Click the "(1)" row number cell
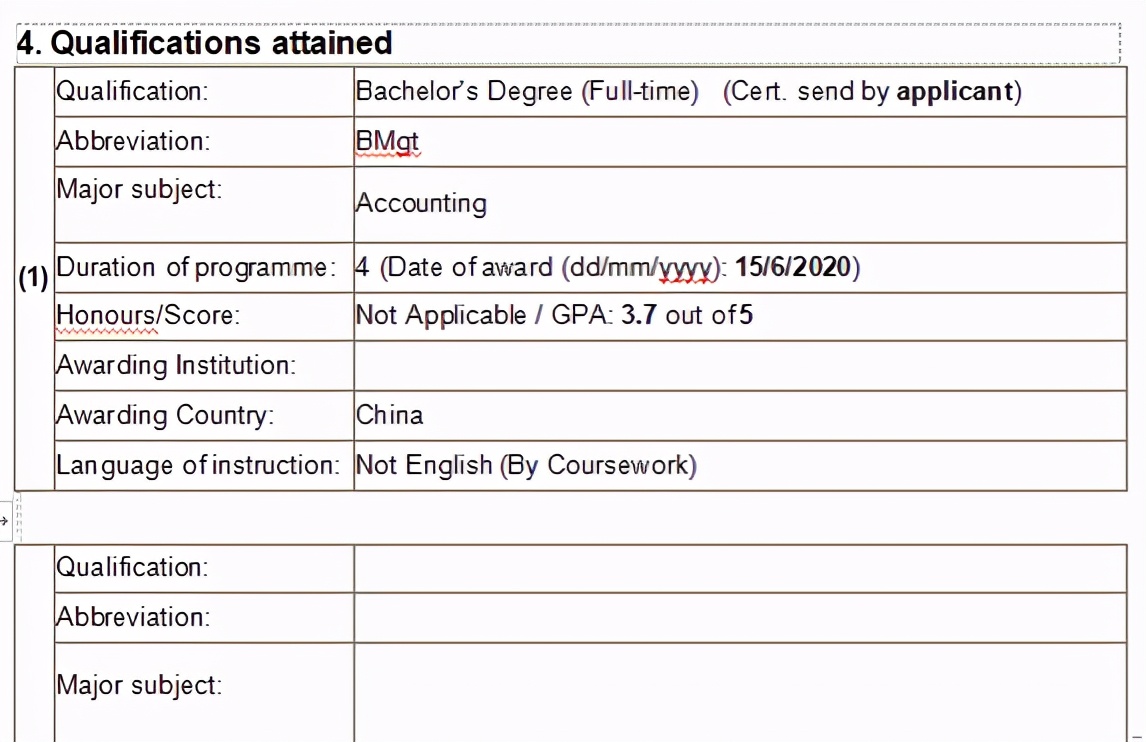1146x742 pixels. (34, 278)
